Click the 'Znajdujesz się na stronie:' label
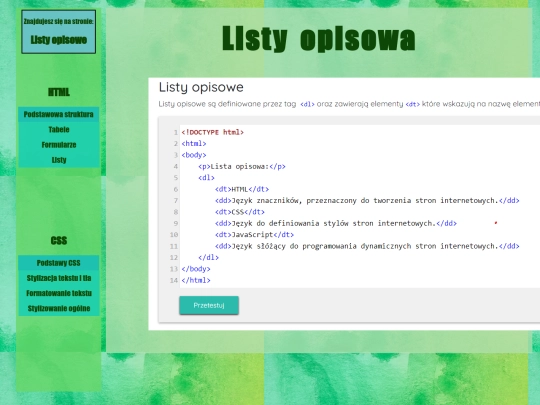540x405 pixels. [x=59, y=21]
